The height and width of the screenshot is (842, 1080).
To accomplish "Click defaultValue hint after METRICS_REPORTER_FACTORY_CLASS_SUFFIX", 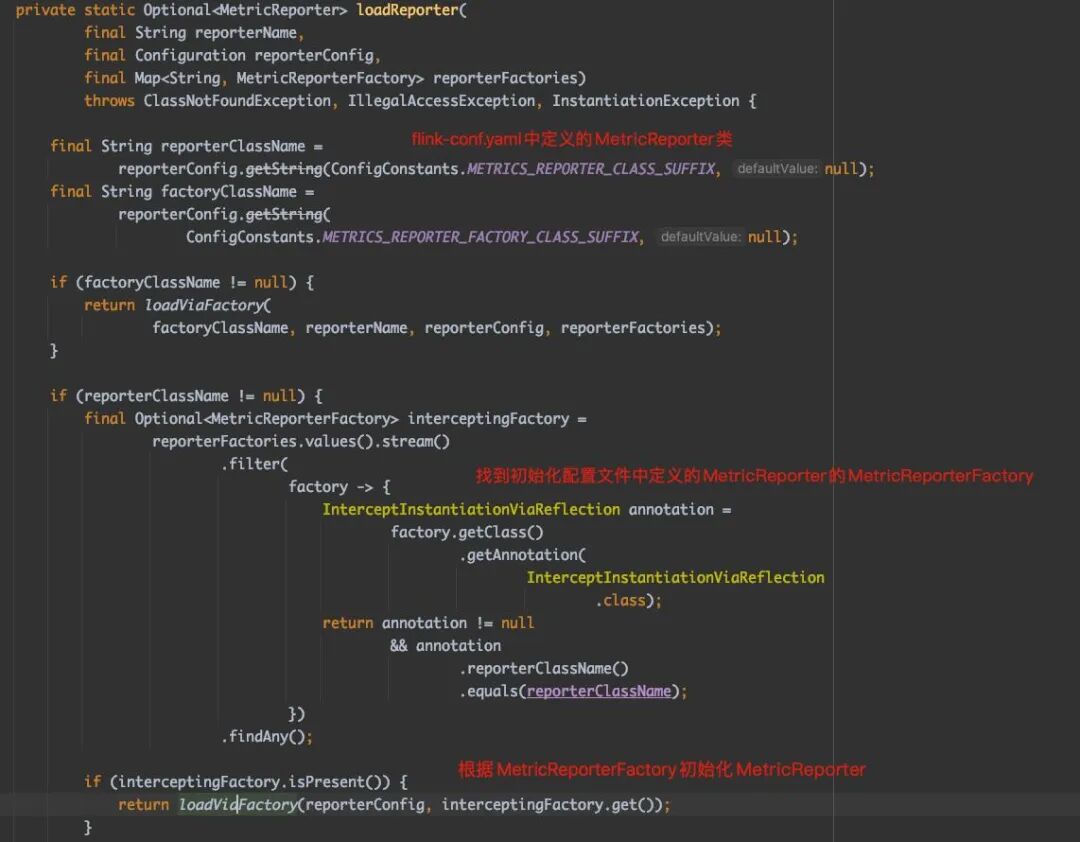I will [x=700, y=237].
